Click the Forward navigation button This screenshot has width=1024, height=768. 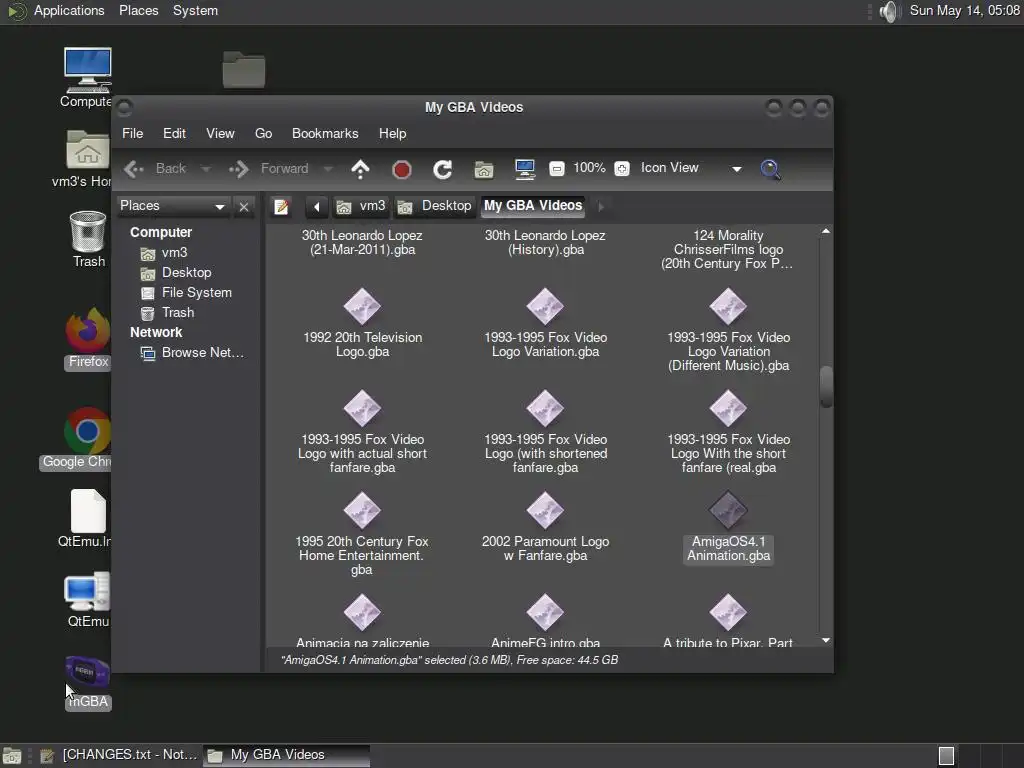(x=269, y=169)
